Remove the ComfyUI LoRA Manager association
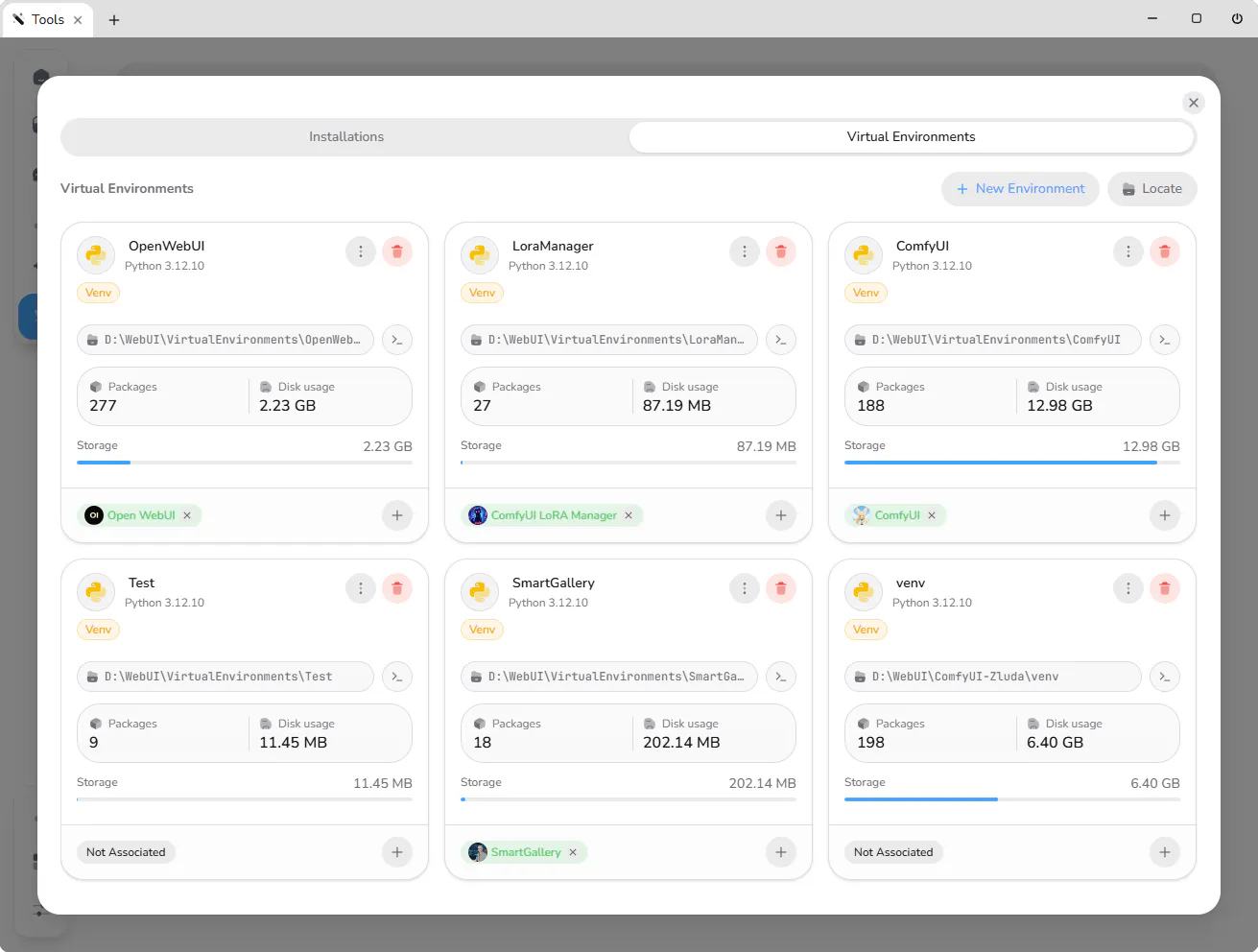Screen dimensions: 1258x952 click(x=629, y=515)
